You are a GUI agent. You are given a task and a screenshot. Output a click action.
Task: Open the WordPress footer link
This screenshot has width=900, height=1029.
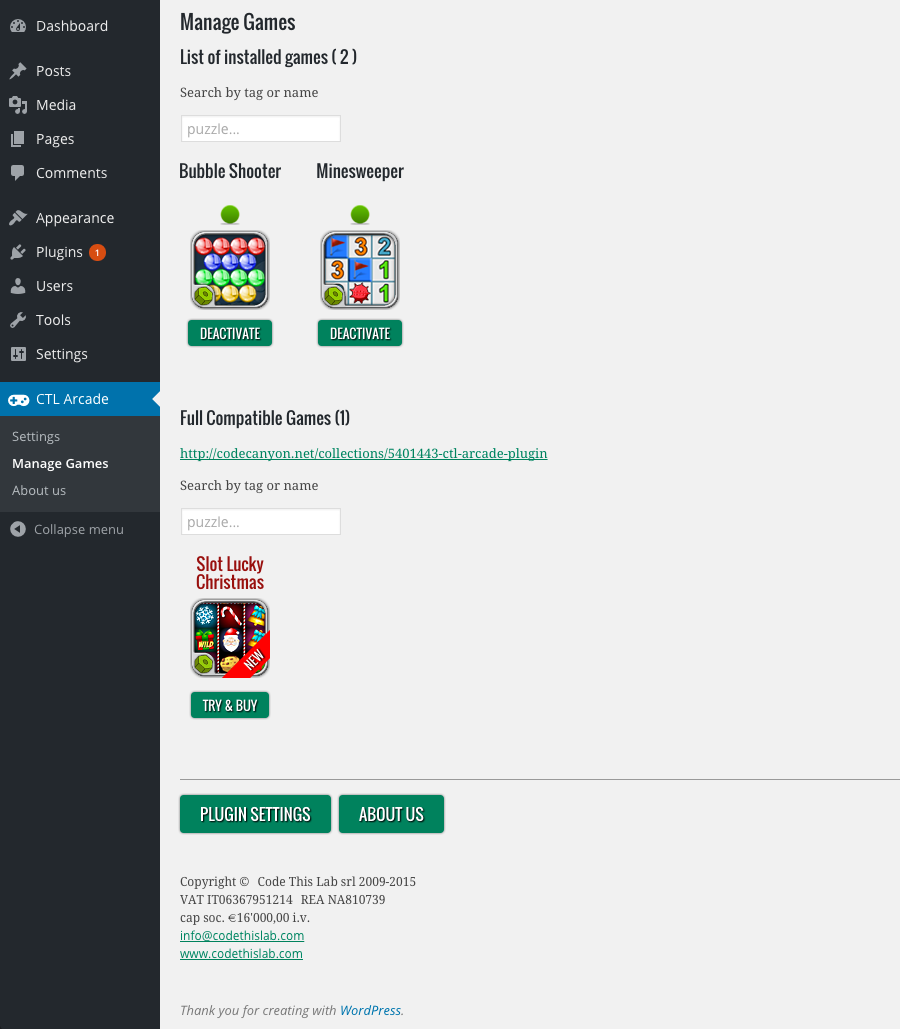click(370, 1011)
